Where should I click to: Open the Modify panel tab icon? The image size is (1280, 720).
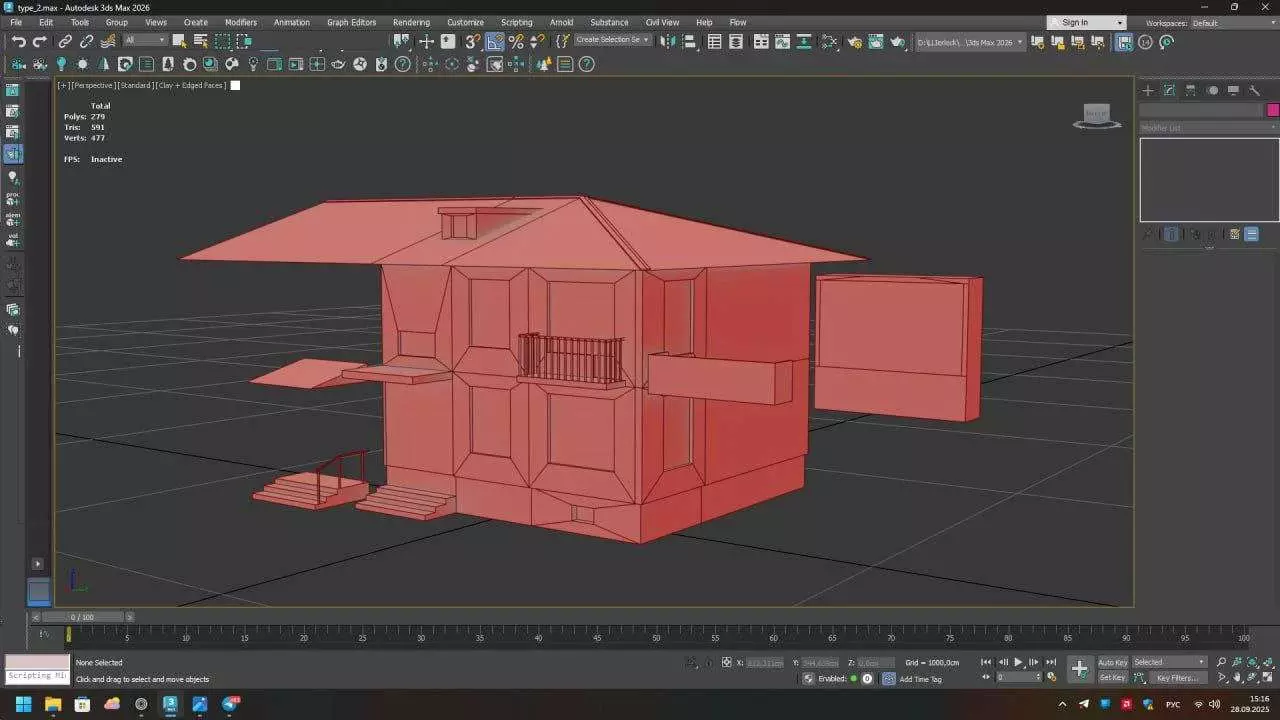[1169, 90]
